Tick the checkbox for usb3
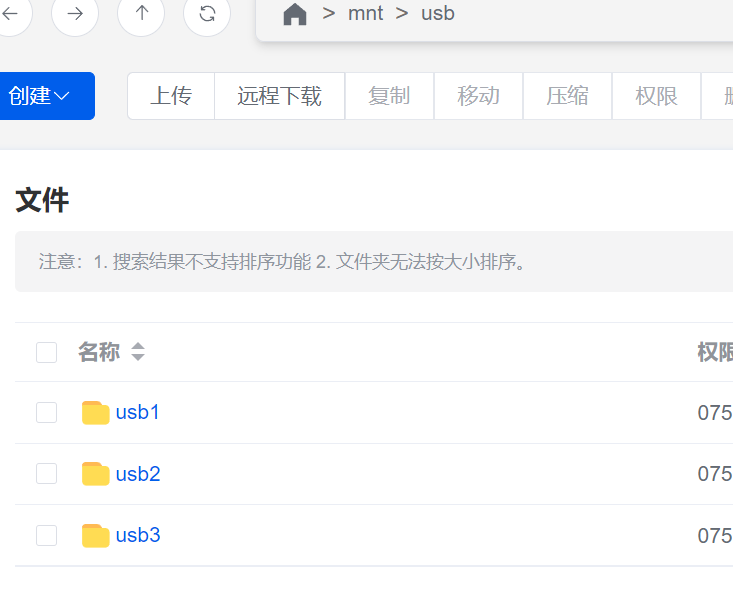This screenshot has width=733, height=601. [x=47, y=536]
